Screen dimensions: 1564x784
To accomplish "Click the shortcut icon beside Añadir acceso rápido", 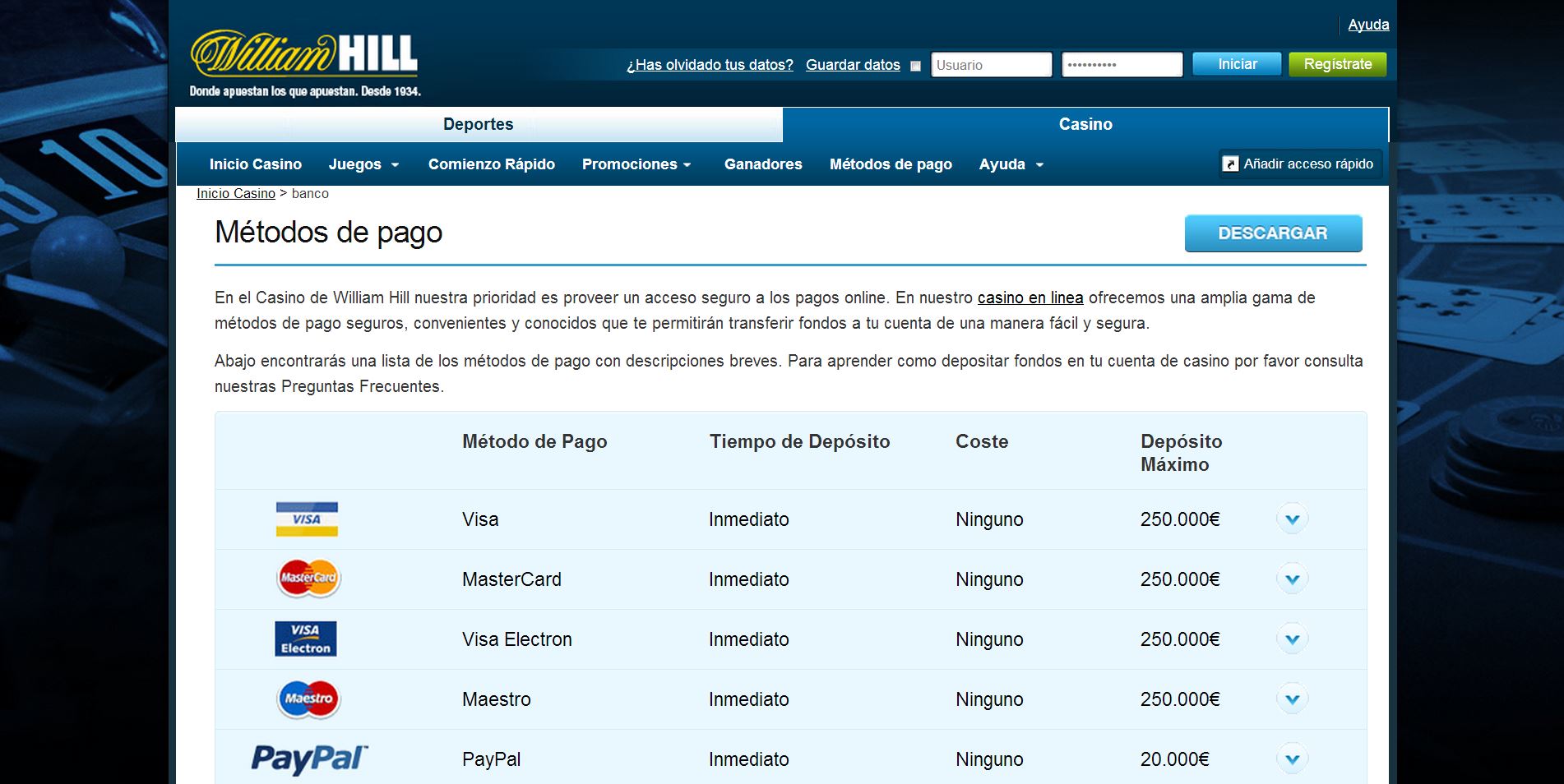I will [1230, 164].
